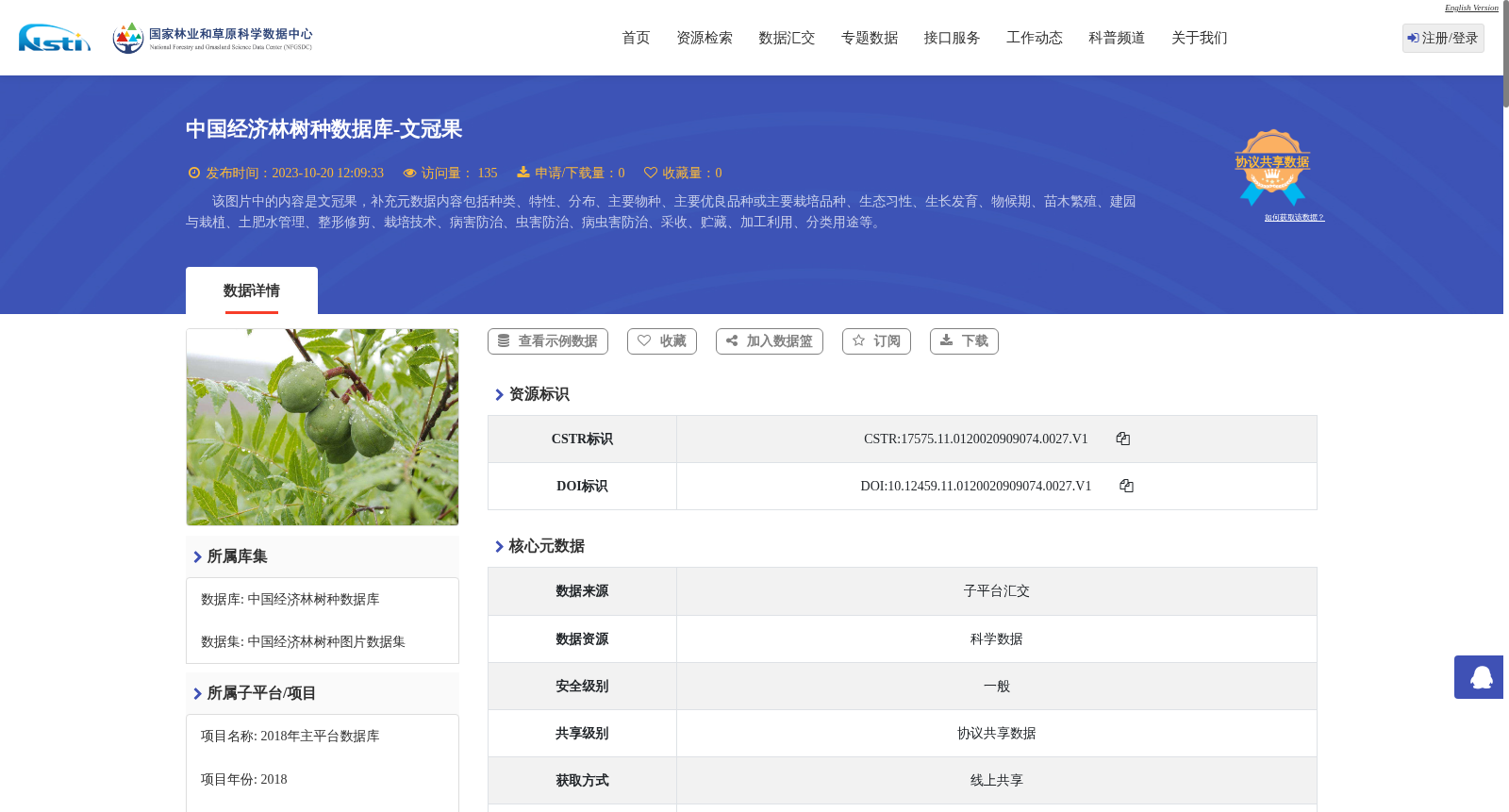Click the NSTI logo

55,38
